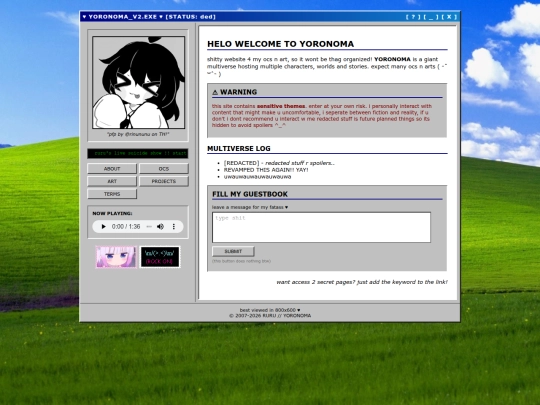Click the audio time 0:00 / 1:36
540x405 pixels.
click(126, 227)
